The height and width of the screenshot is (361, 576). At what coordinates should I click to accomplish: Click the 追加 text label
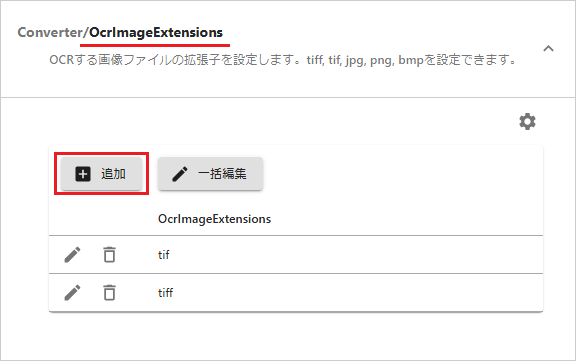pyautogui.click(x=114, y=174)
